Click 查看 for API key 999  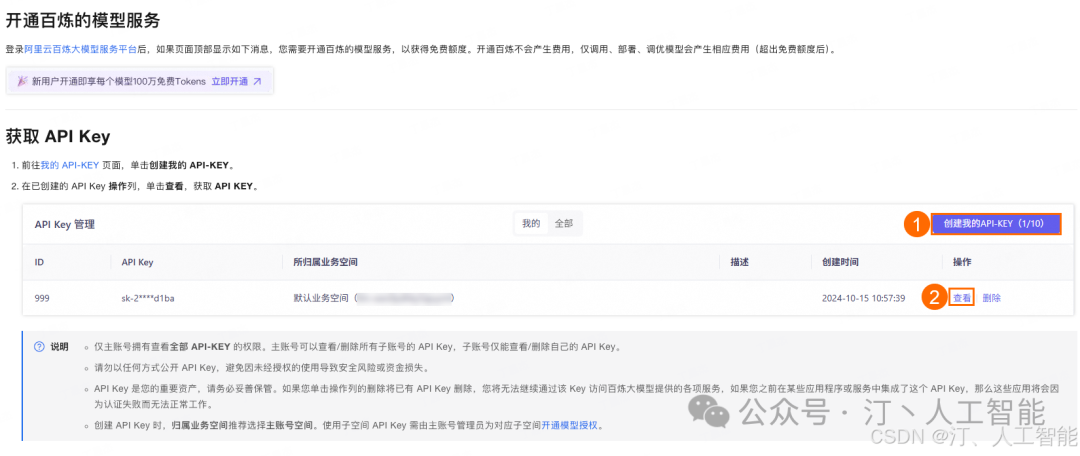[962, 298]
